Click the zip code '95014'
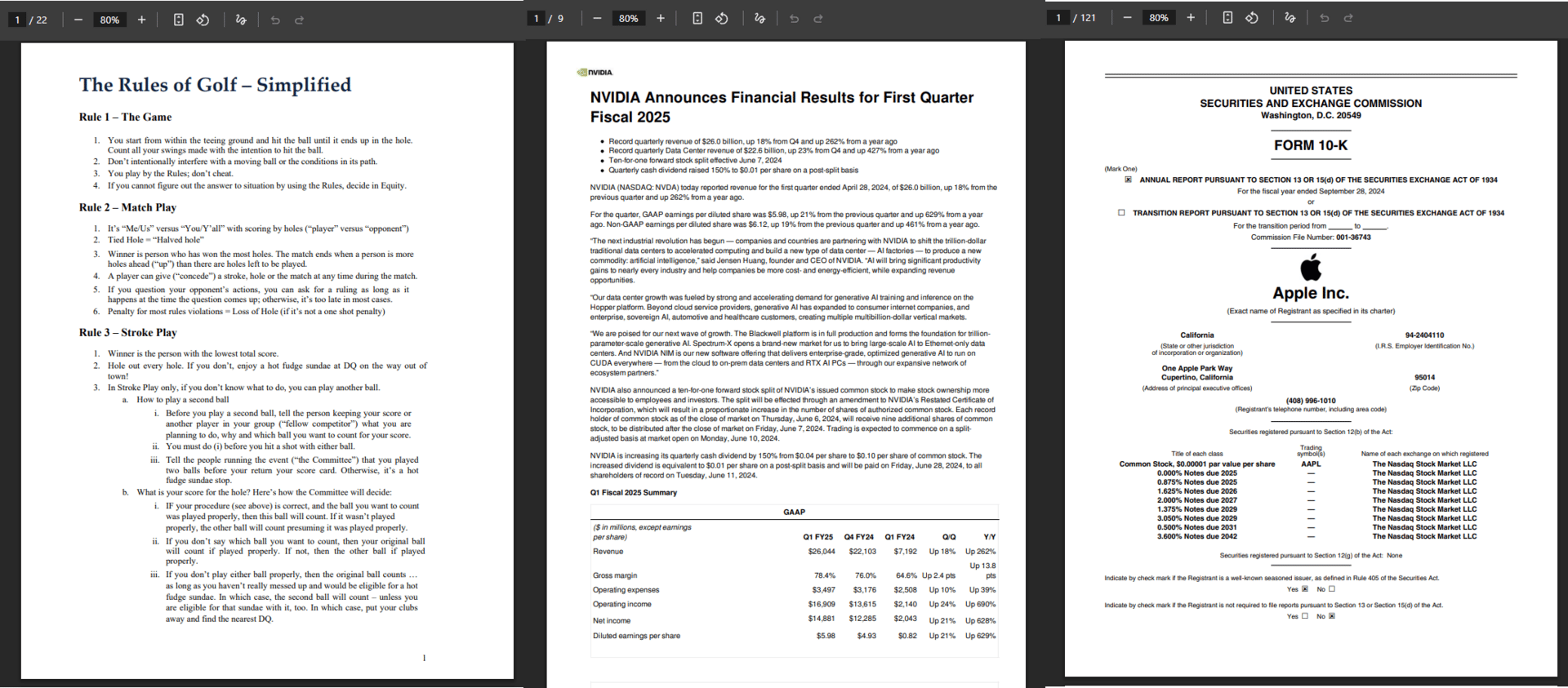This screenshot has width=1568, height=688. 1424,377
